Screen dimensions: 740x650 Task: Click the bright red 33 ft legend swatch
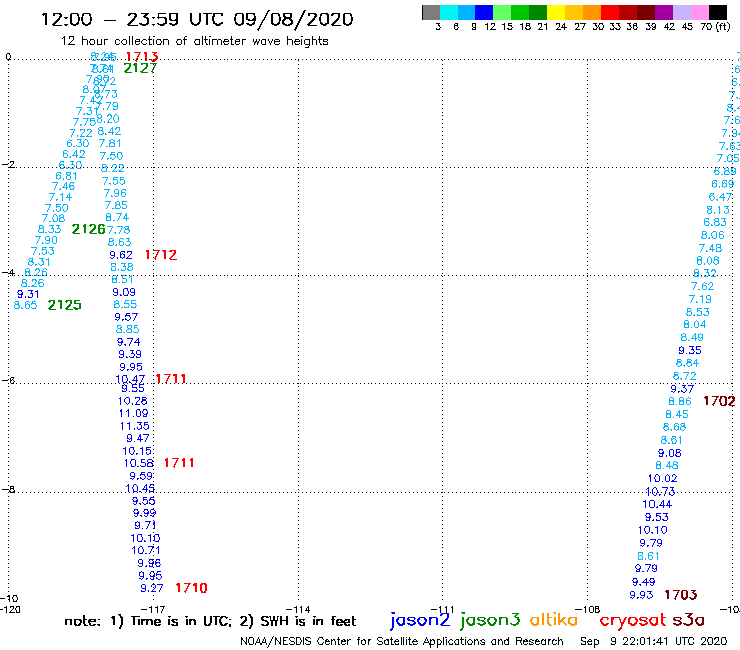(610, 12)
